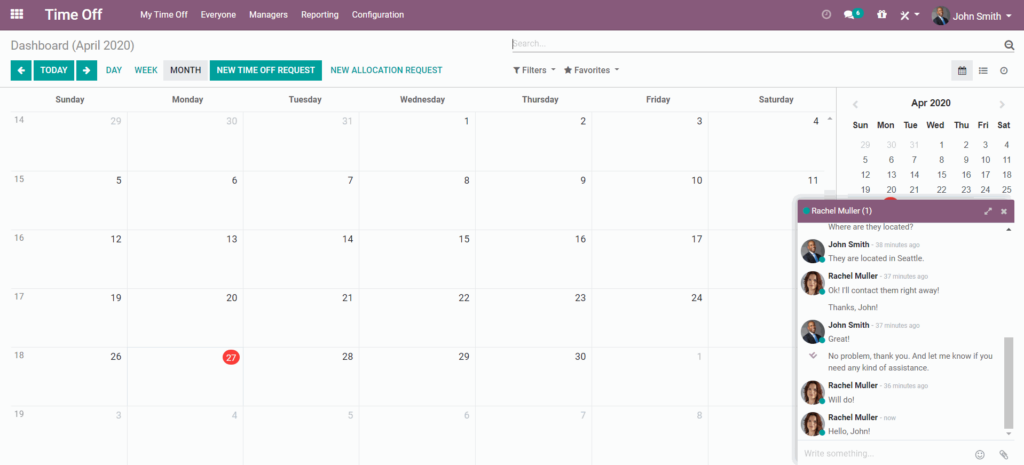Open the conversations messages icon
The image size is (1024, 465).
(x=851, y=15)
